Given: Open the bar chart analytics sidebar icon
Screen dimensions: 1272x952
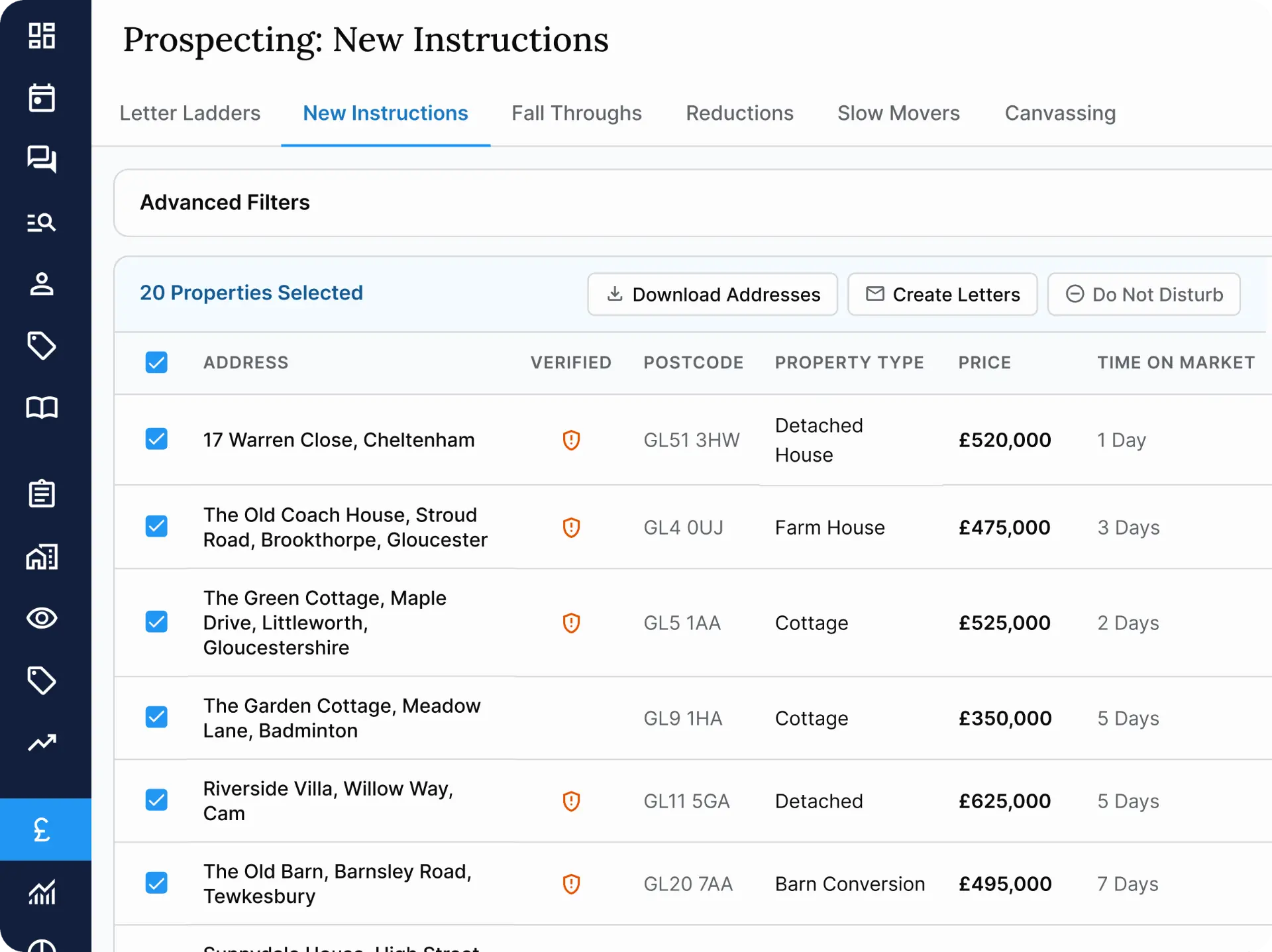Looking at the screenshot, I should pyautogui.click(x=42, y=892).
